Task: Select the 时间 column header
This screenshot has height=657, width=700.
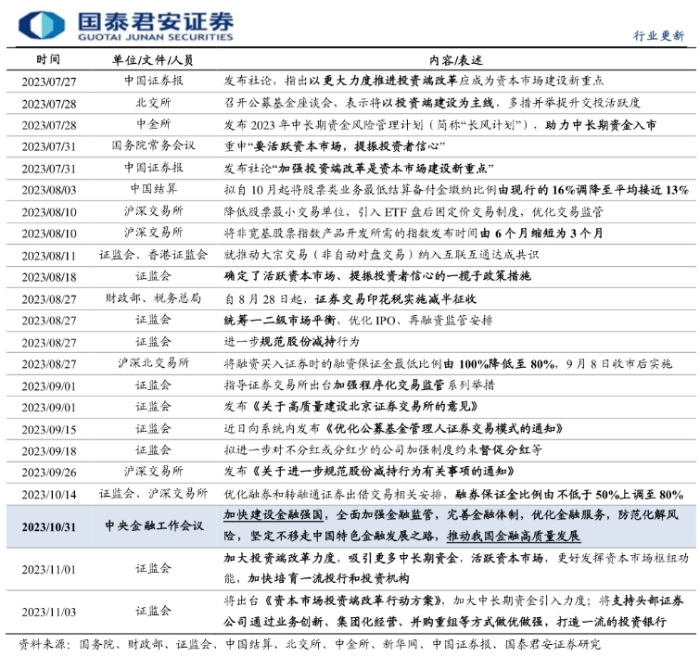Action: [x=48, y=59]
